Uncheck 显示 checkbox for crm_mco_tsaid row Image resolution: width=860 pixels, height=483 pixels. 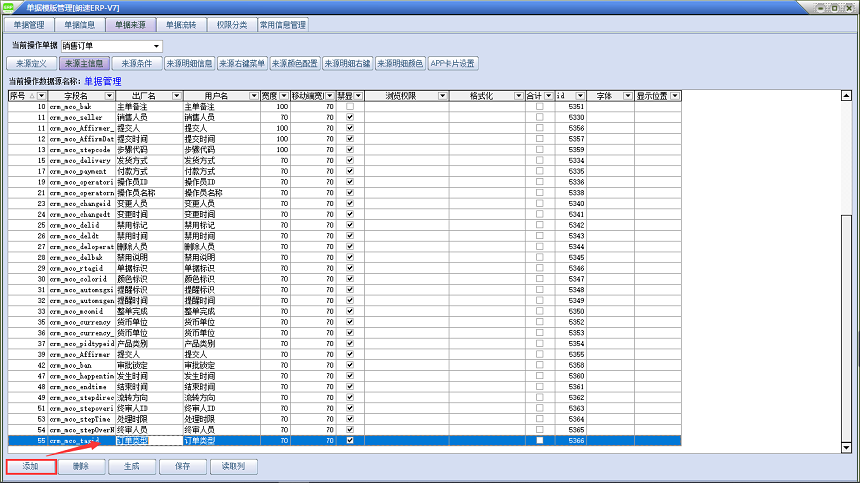point(350,440)
